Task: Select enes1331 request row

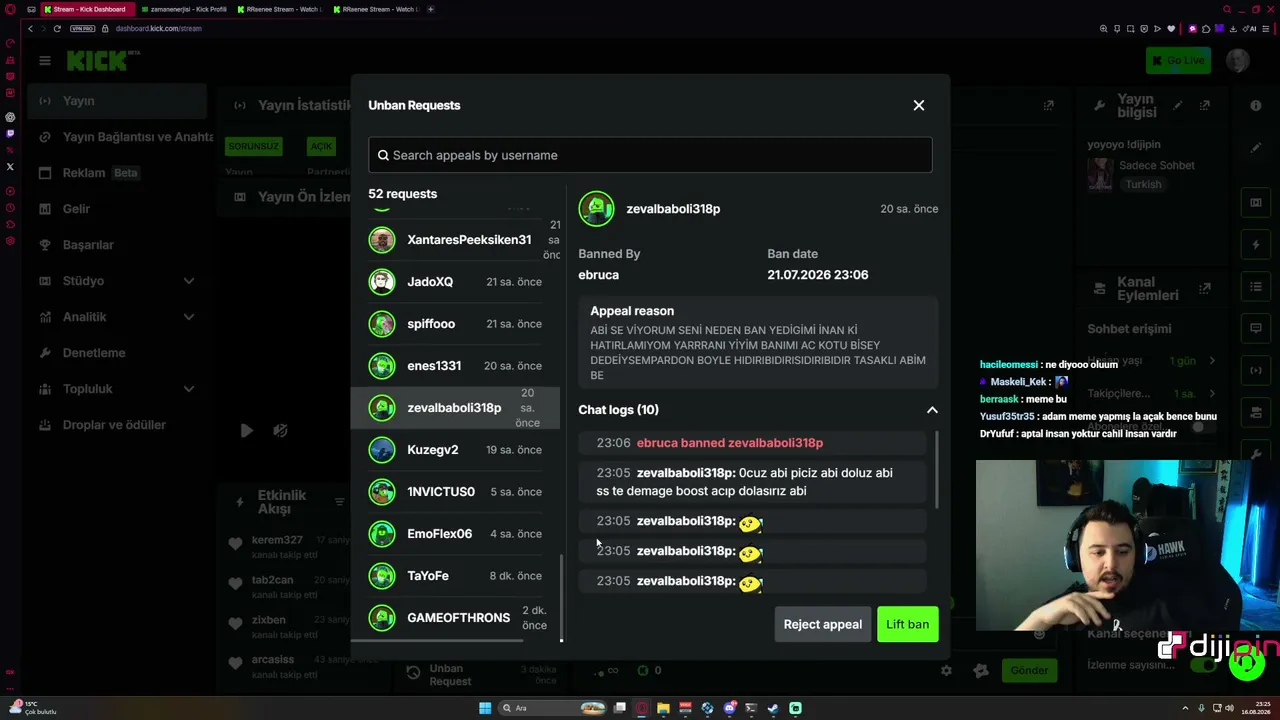Action: tap(455, 366)
